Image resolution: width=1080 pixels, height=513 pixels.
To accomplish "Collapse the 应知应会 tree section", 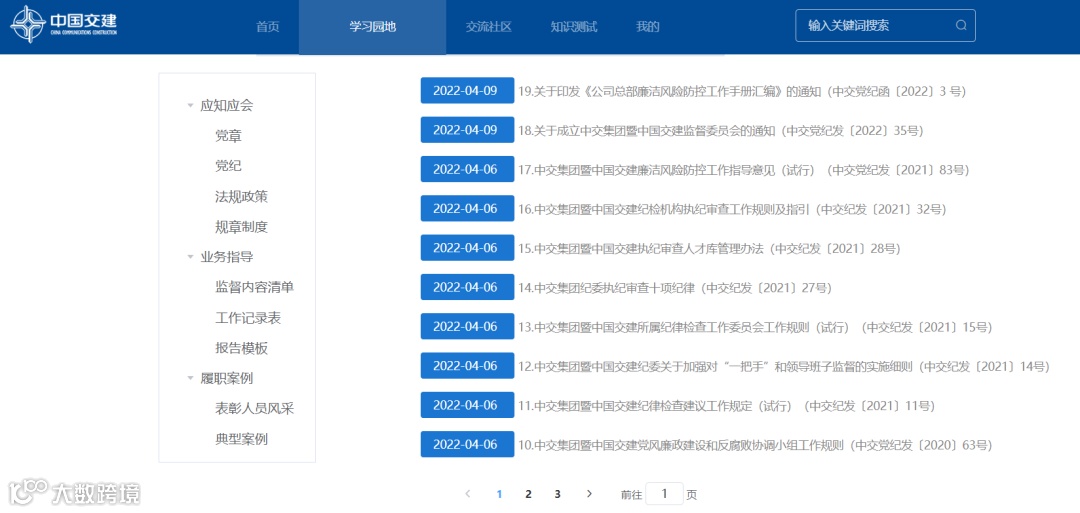I will pos(190,106).
